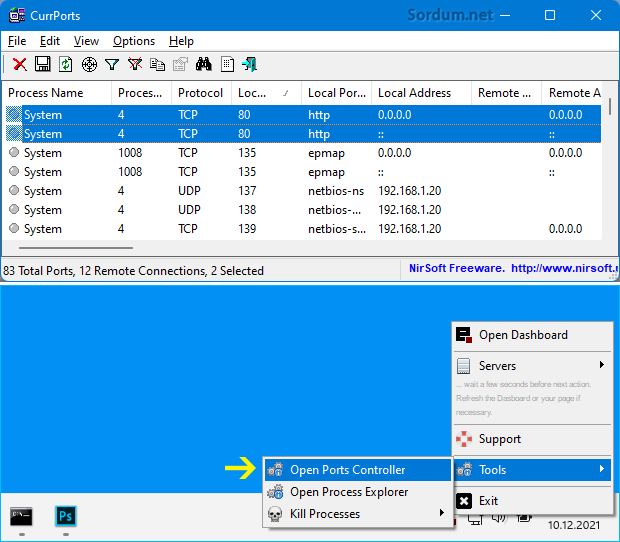Open the NirSoft Freeware website link
Image resolution: width=620 pixels, height=542 pixels.
click(514, 268)
